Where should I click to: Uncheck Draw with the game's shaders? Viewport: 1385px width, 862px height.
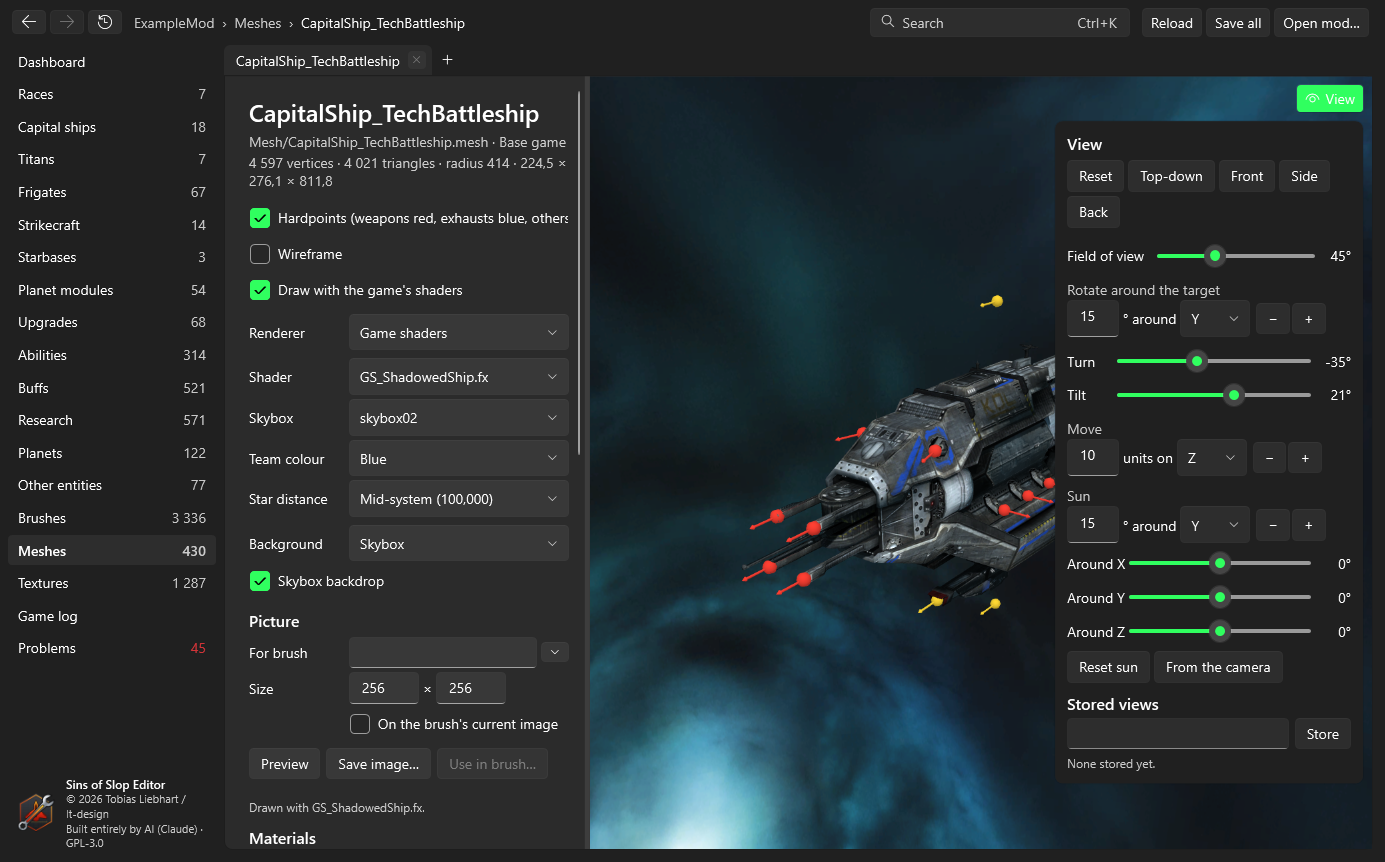click(260, 290)
